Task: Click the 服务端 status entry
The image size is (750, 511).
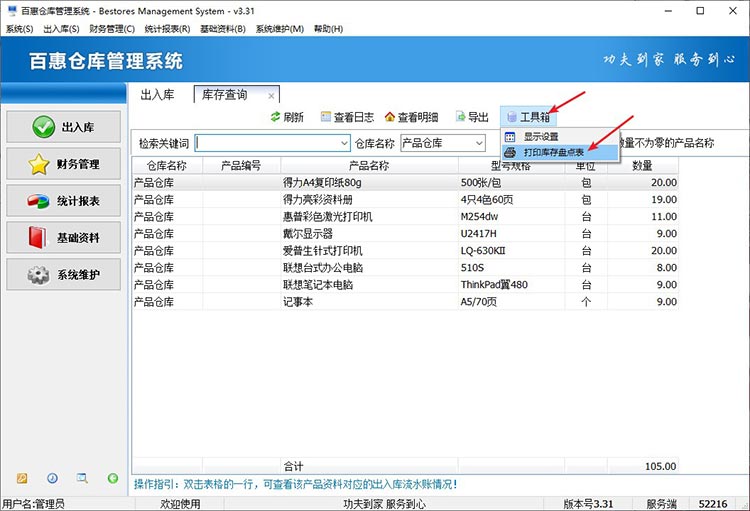Action: point(662,504)
